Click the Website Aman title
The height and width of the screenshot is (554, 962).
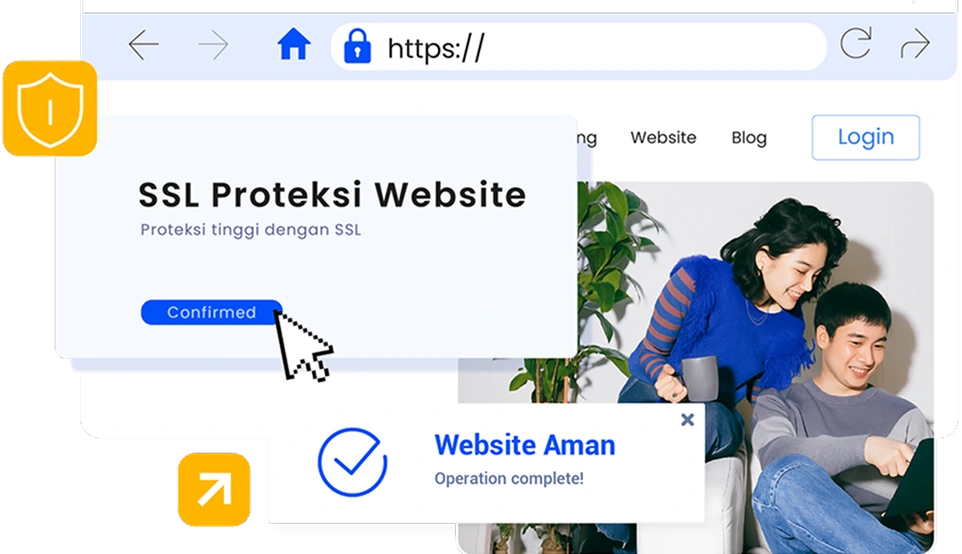[525, 445]
